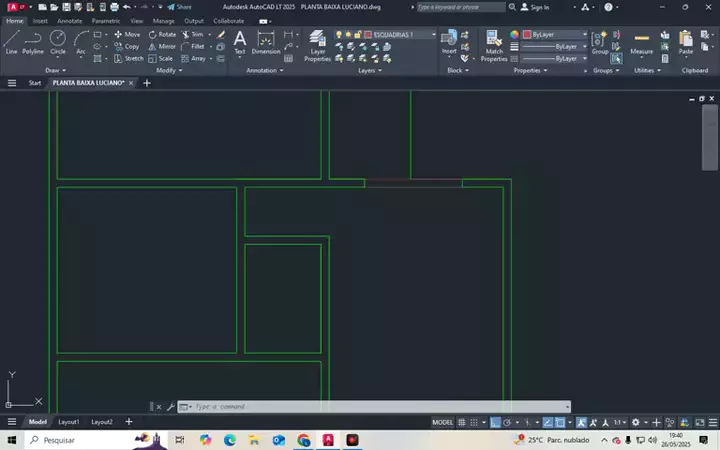Click the command line input field

click(x=375, y=407)
